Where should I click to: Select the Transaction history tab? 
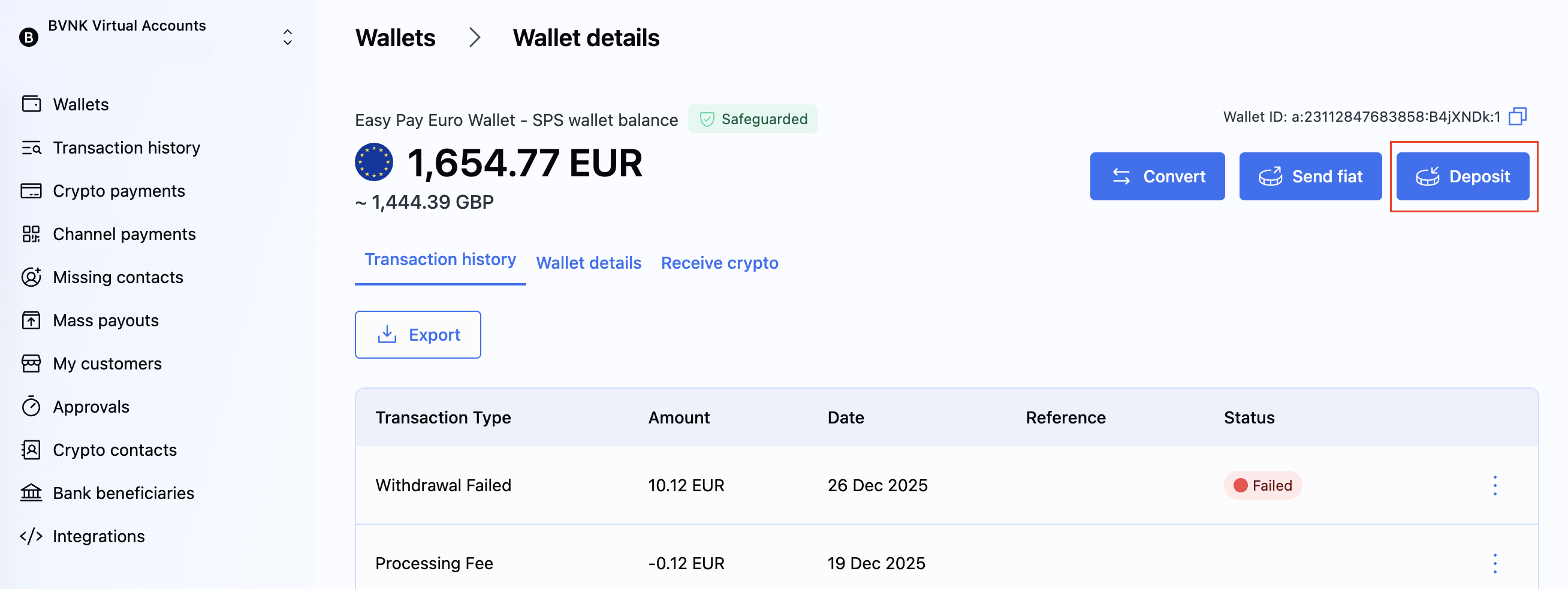pos(440,260)
